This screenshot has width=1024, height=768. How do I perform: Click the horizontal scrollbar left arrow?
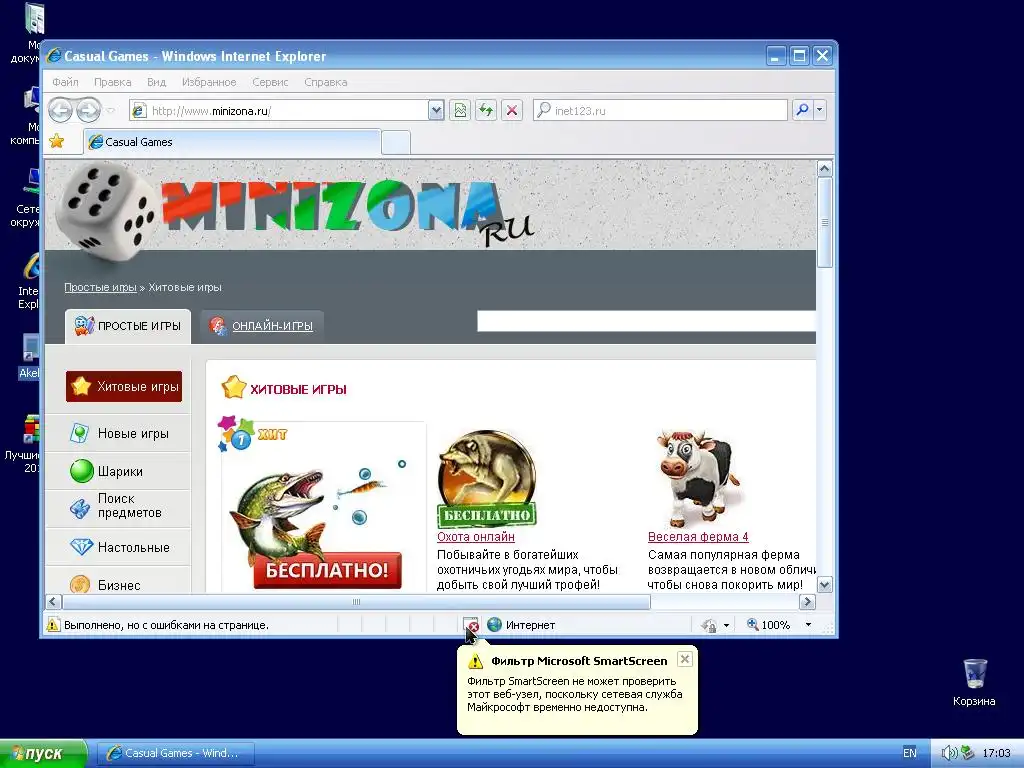tap(54, 601)
